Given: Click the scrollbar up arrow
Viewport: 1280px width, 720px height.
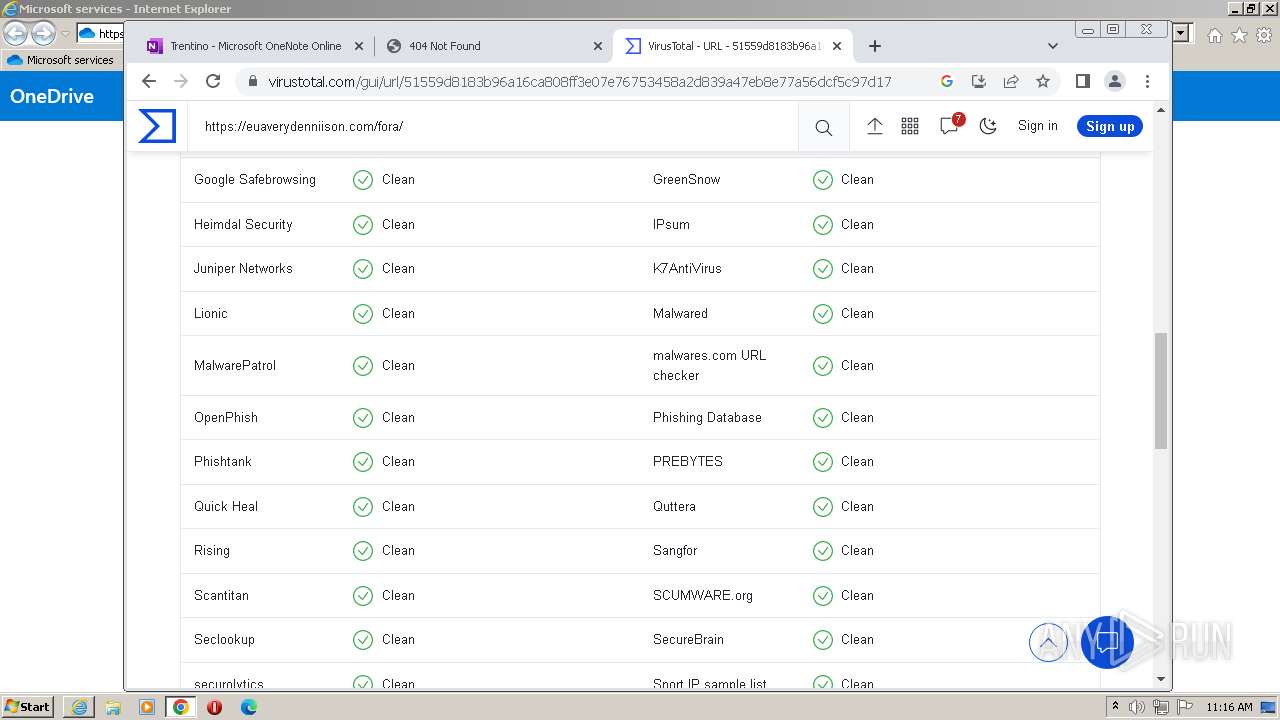Looking at the screenshot, I should click(x=1161, y=110).
